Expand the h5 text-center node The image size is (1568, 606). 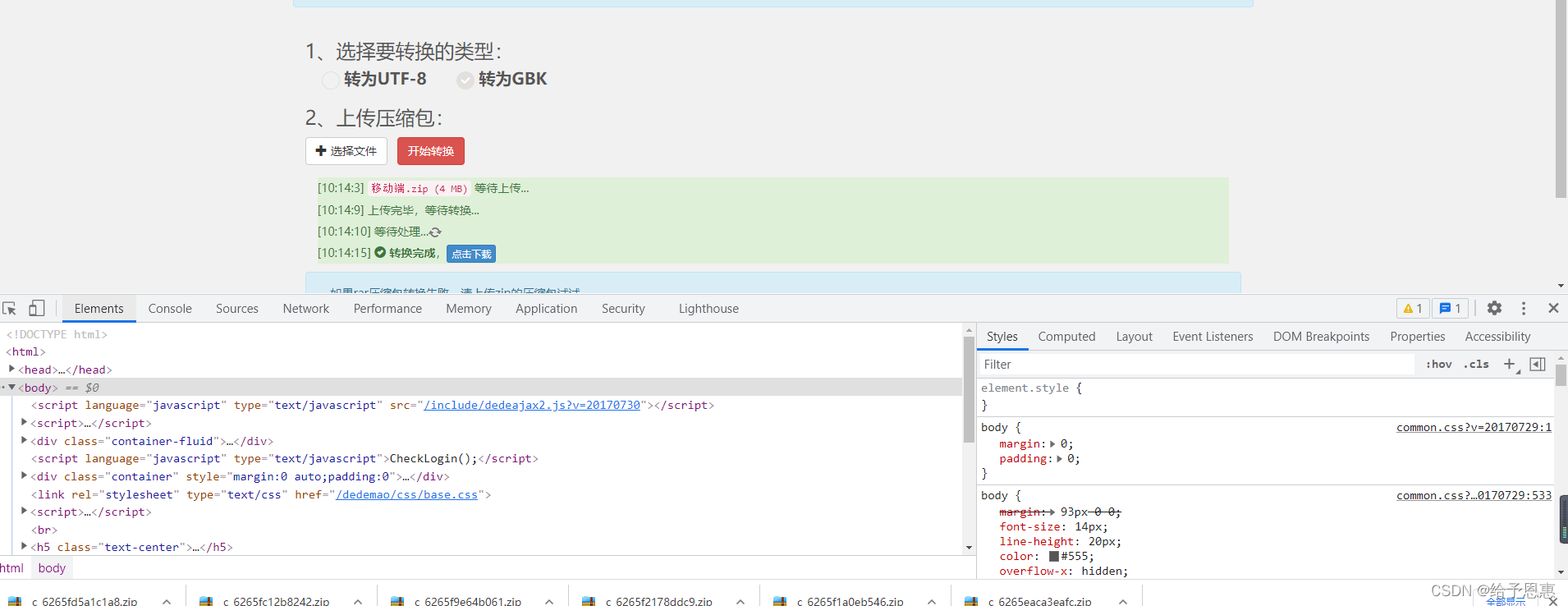[24, 547]
